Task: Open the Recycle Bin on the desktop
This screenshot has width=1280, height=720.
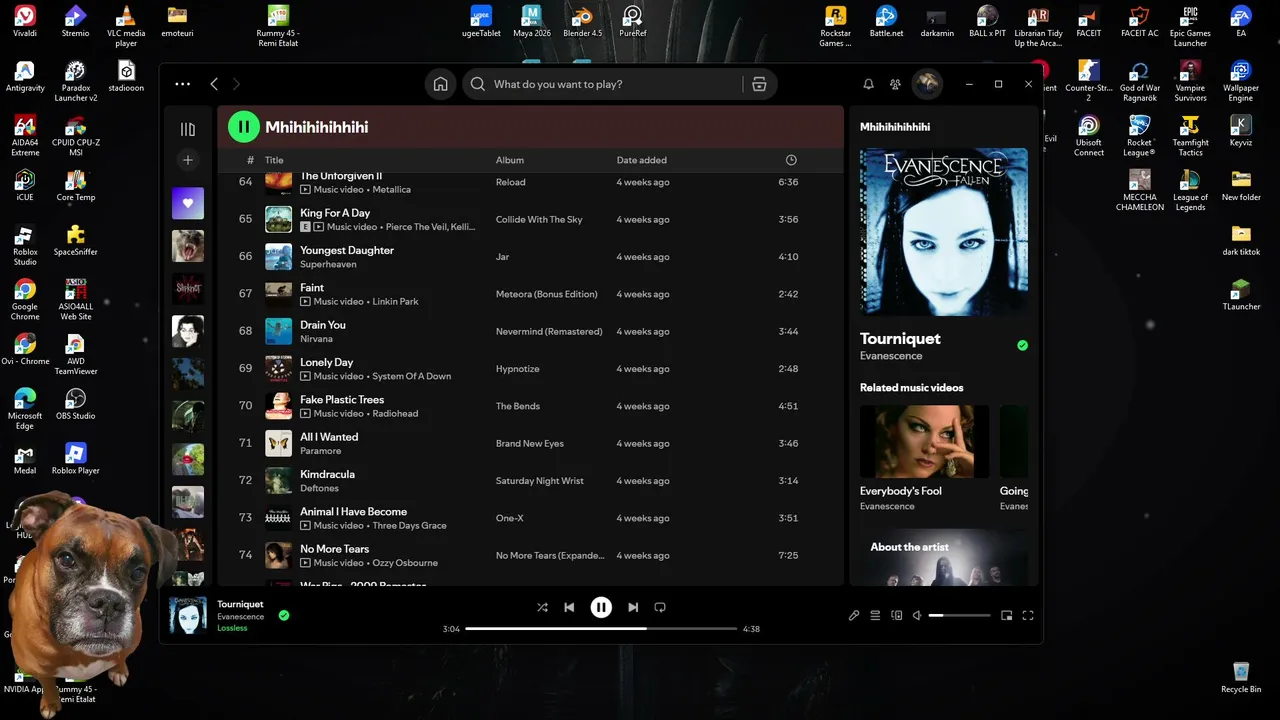Action: click(x=1241, y=677)
